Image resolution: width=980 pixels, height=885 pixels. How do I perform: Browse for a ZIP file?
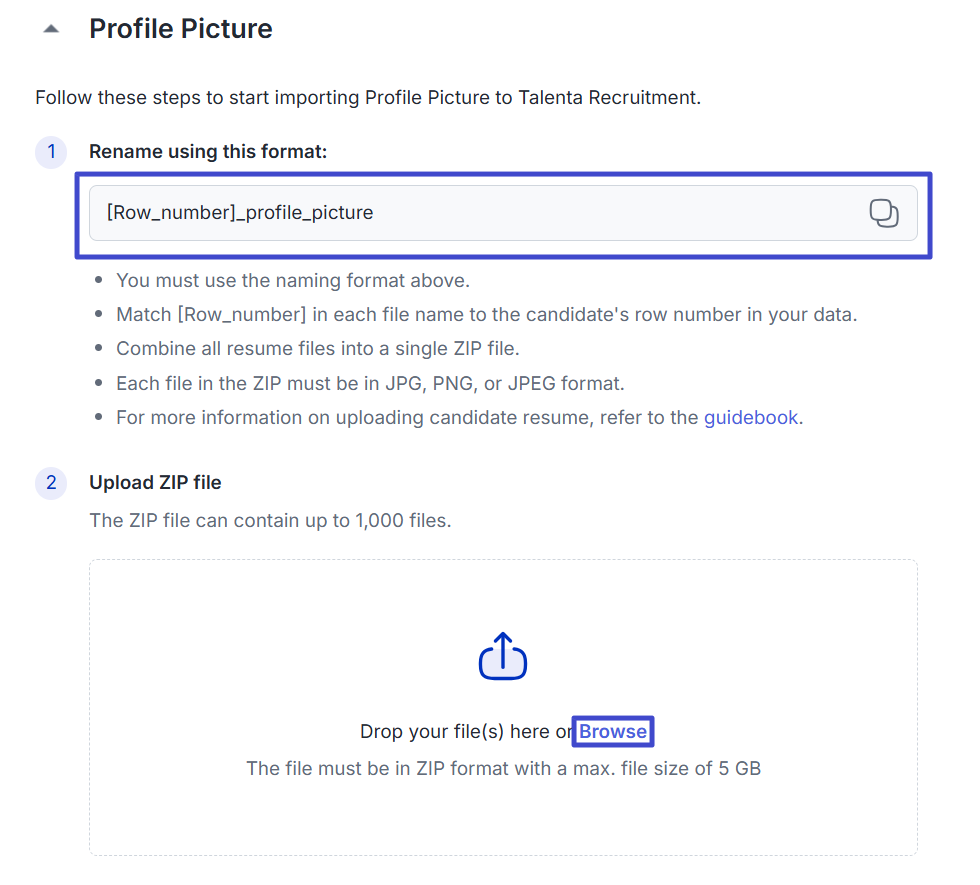click(x=613, y=732)
